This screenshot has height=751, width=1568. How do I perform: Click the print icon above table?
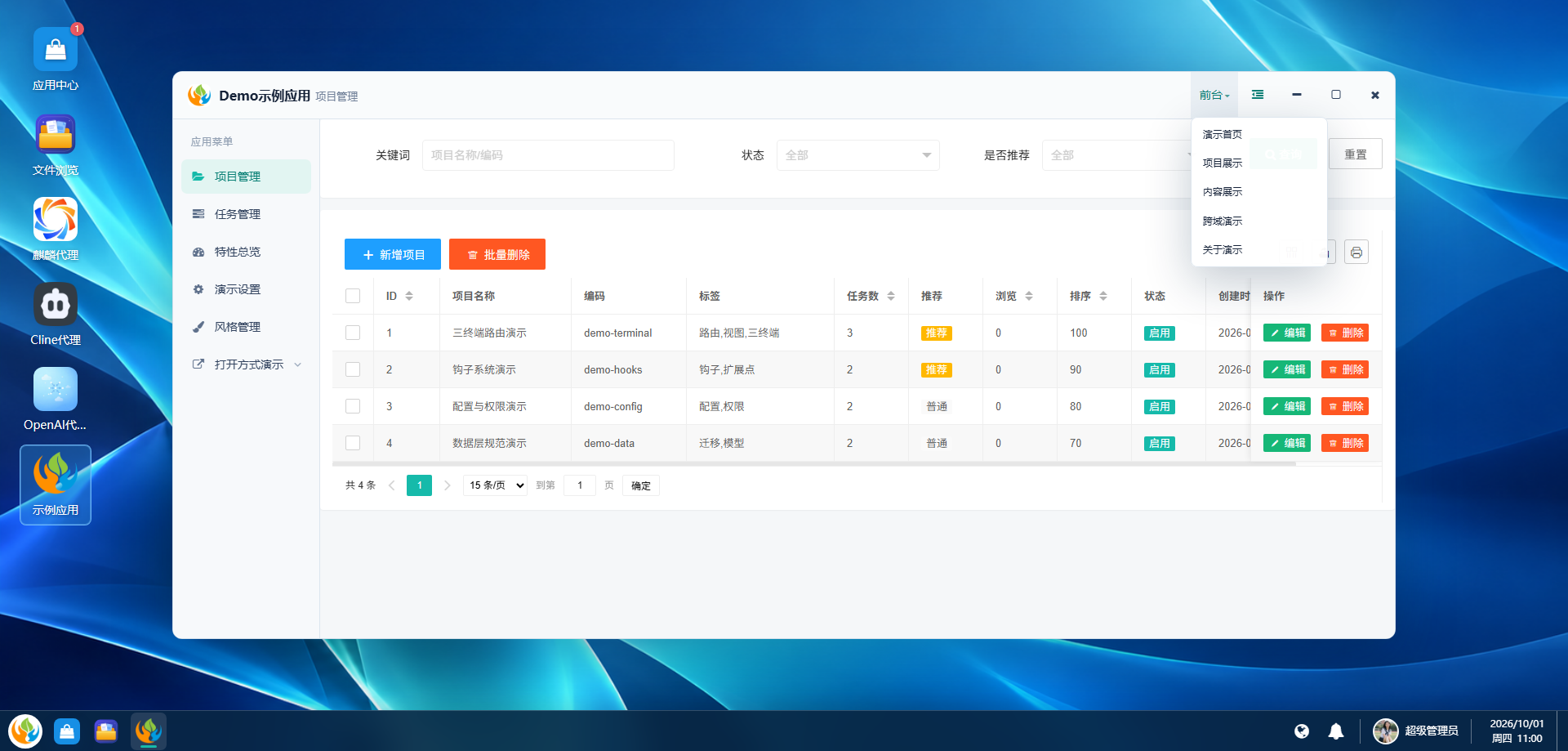click(1356, 252)
